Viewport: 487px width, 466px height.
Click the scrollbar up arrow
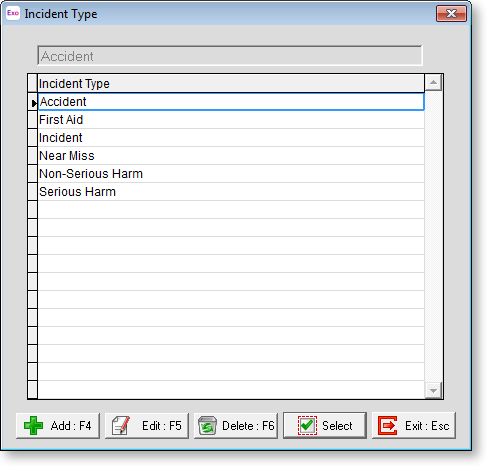pos(433,82)
